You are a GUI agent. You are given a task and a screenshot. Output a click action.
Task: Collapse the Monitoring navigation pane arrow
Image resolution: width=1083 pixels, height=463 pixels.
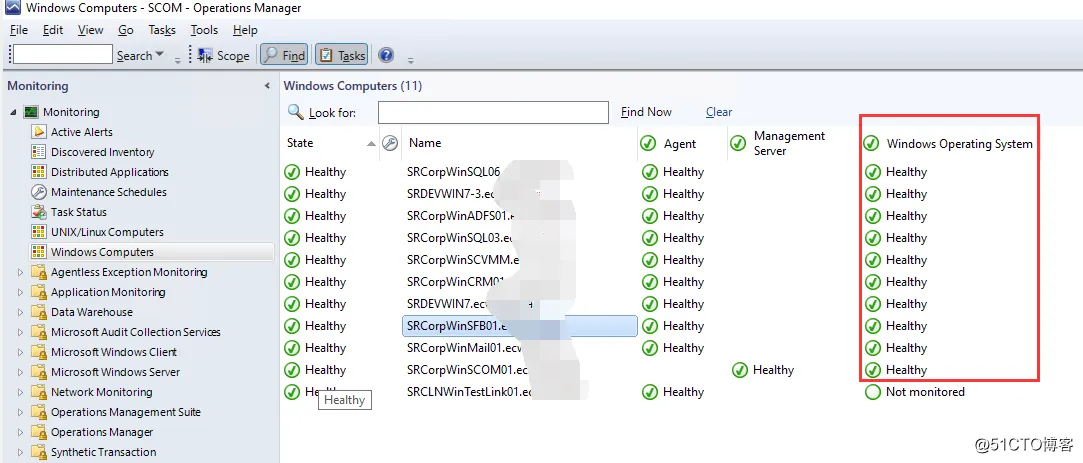(x=267, y=86)
